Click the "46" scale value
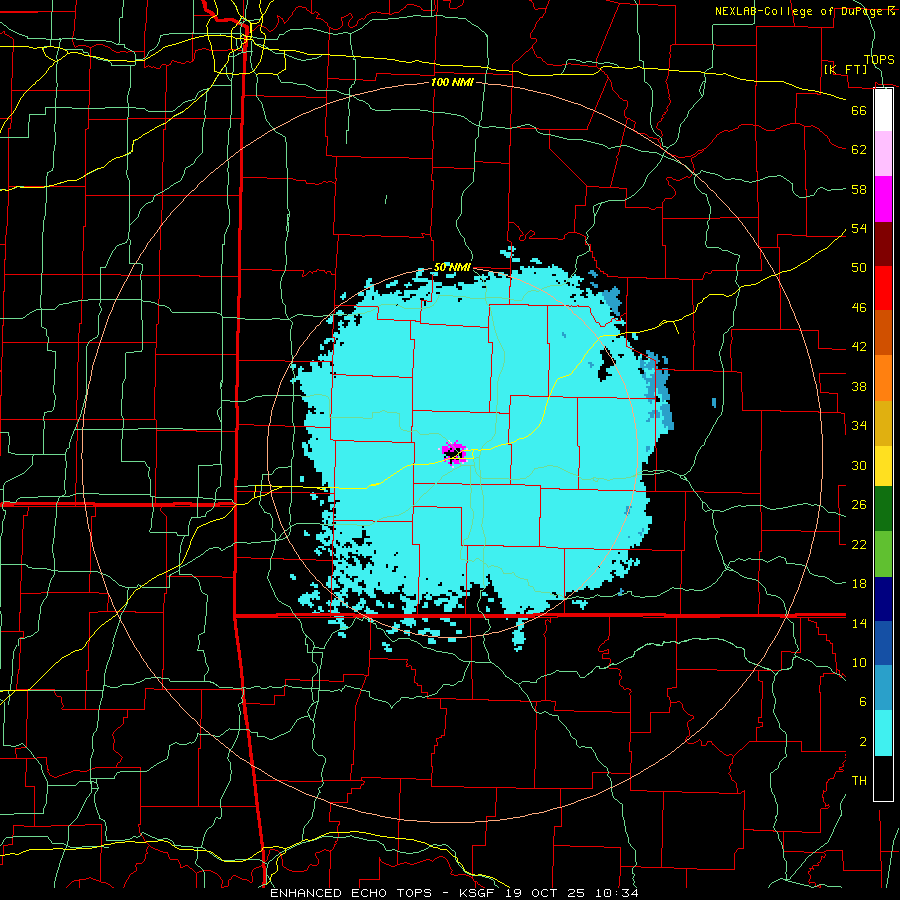The height and width of the screenshot is (900, 900). [x=859, y=307]
